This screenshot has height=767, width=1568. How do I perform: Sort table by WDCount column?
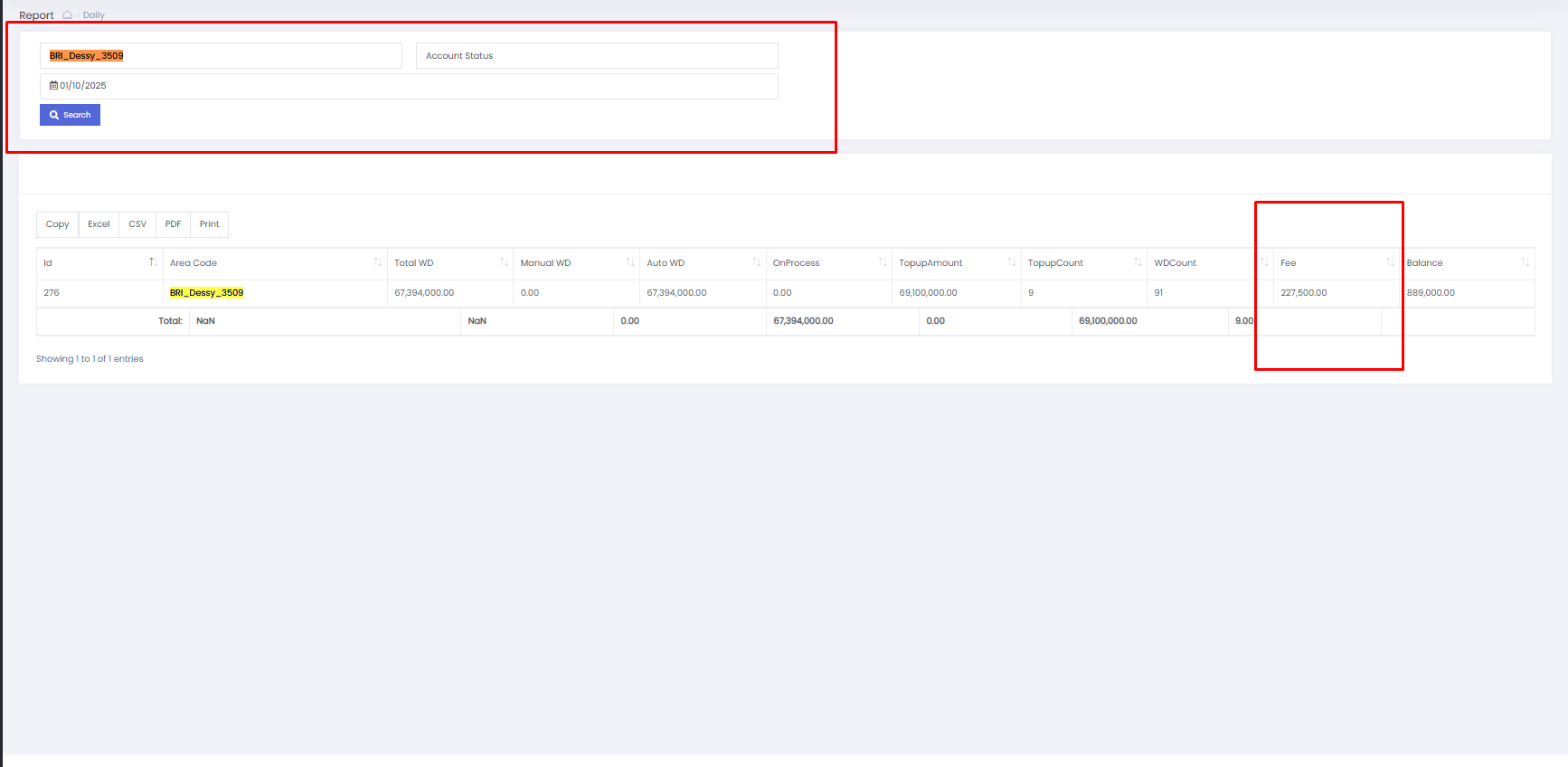coord(1211,263)
